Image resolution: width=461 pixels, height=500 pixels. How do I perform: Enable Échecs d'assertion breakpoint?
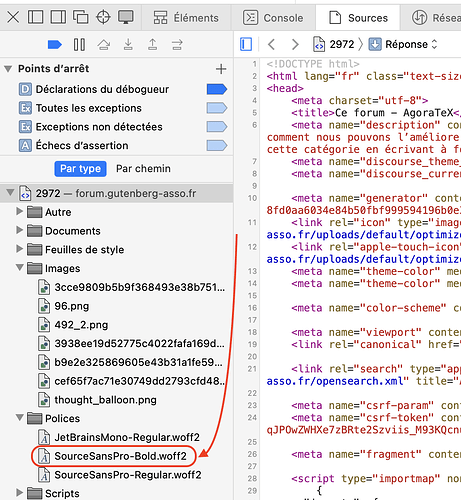(x=217, y=145)
